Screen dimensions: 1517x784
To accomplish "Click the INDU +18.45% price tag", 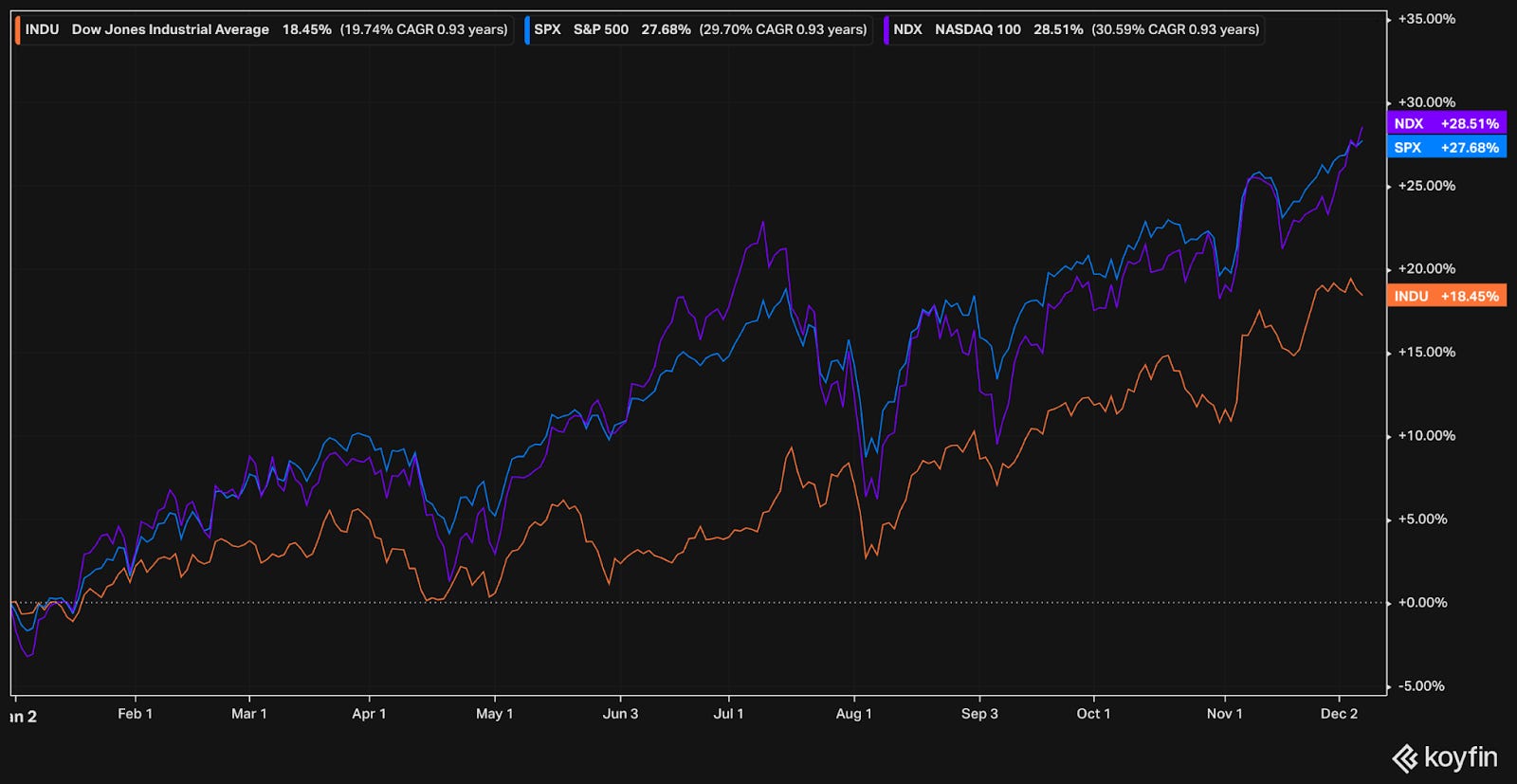I will point(1446,296).
